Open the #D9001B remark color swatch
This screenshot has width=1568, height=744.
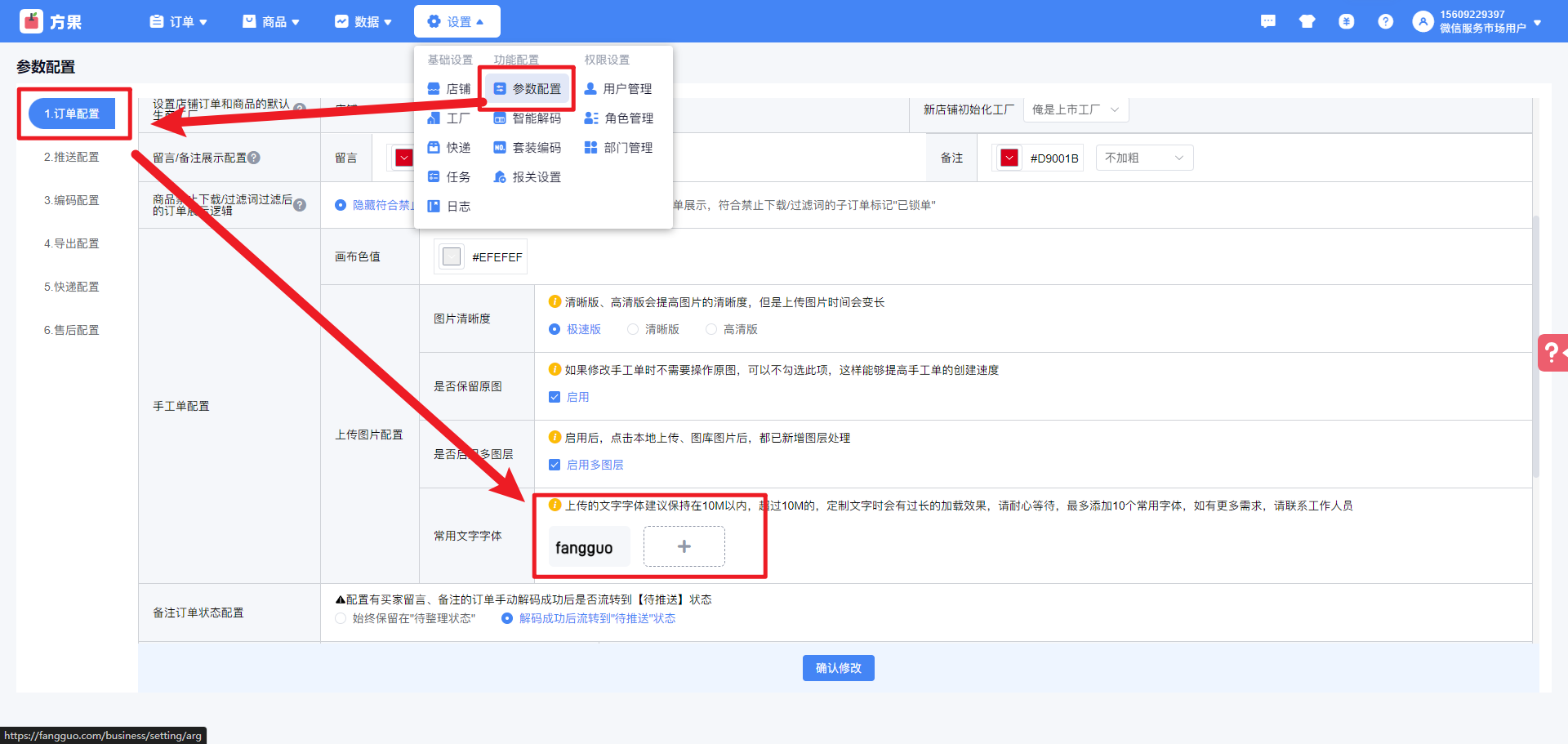[x=1009, y=158]
